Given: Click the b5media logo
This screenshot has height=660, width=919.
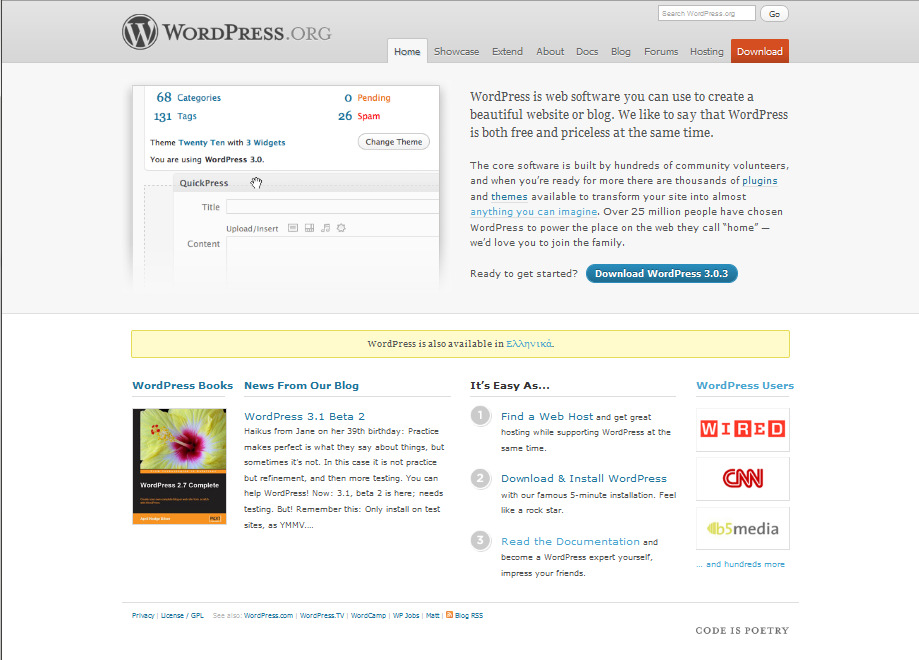Looking at the screenshot, I should [743, 529].
